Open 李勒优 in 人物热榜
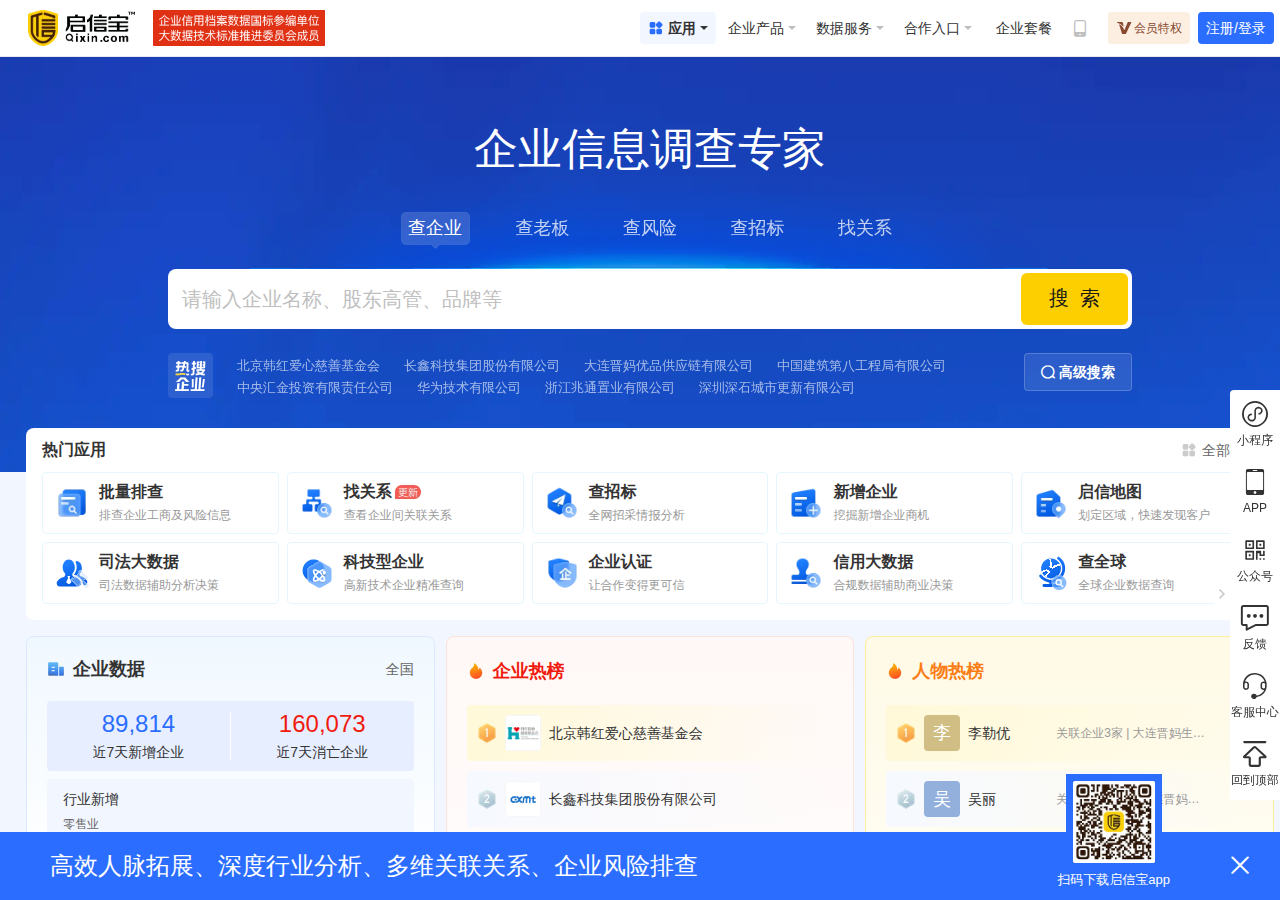 [989, 733]
